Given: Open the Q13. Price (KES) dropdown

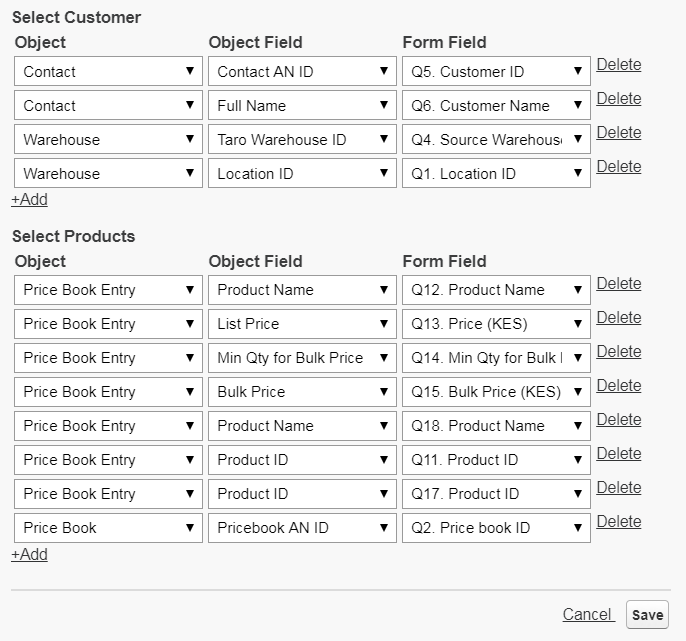Looking at the screenshot, I should point(496,324).
